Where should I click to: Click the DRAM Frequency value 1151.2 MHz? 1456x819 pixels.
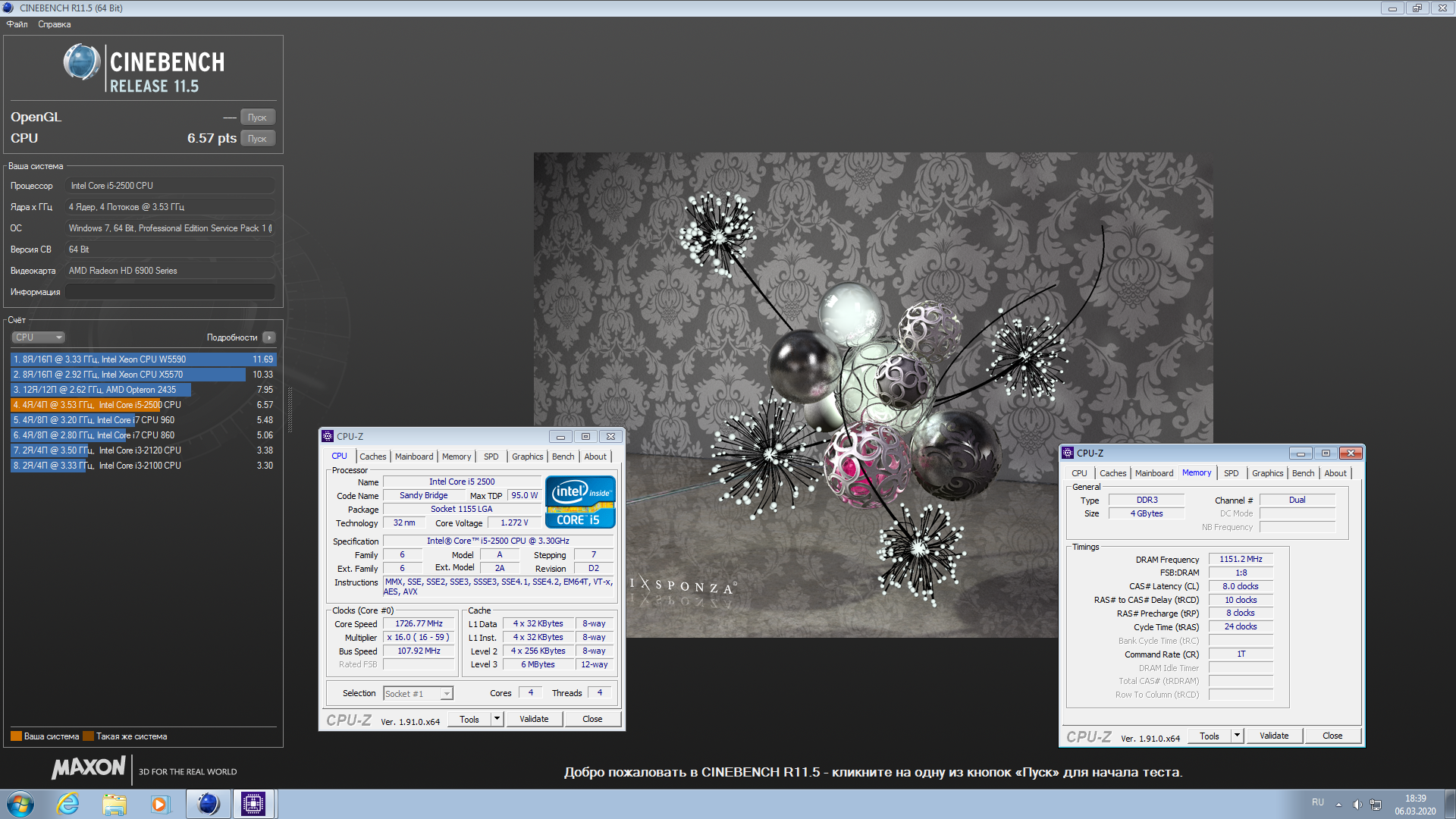[1241, 559]
